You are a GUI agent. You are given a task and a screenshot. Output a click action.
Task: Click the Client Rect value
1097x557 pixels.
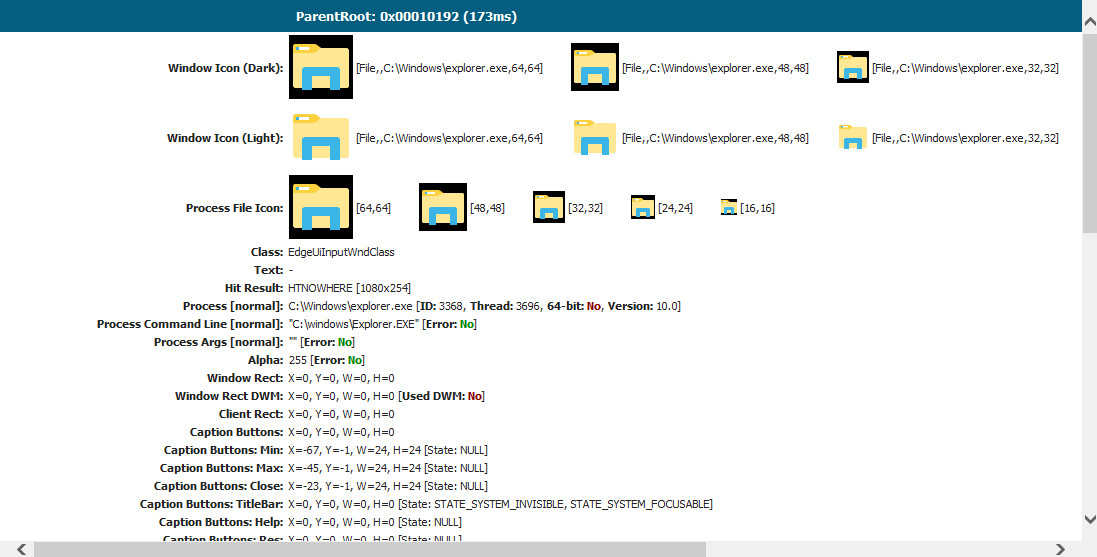(x=341, y=414)
